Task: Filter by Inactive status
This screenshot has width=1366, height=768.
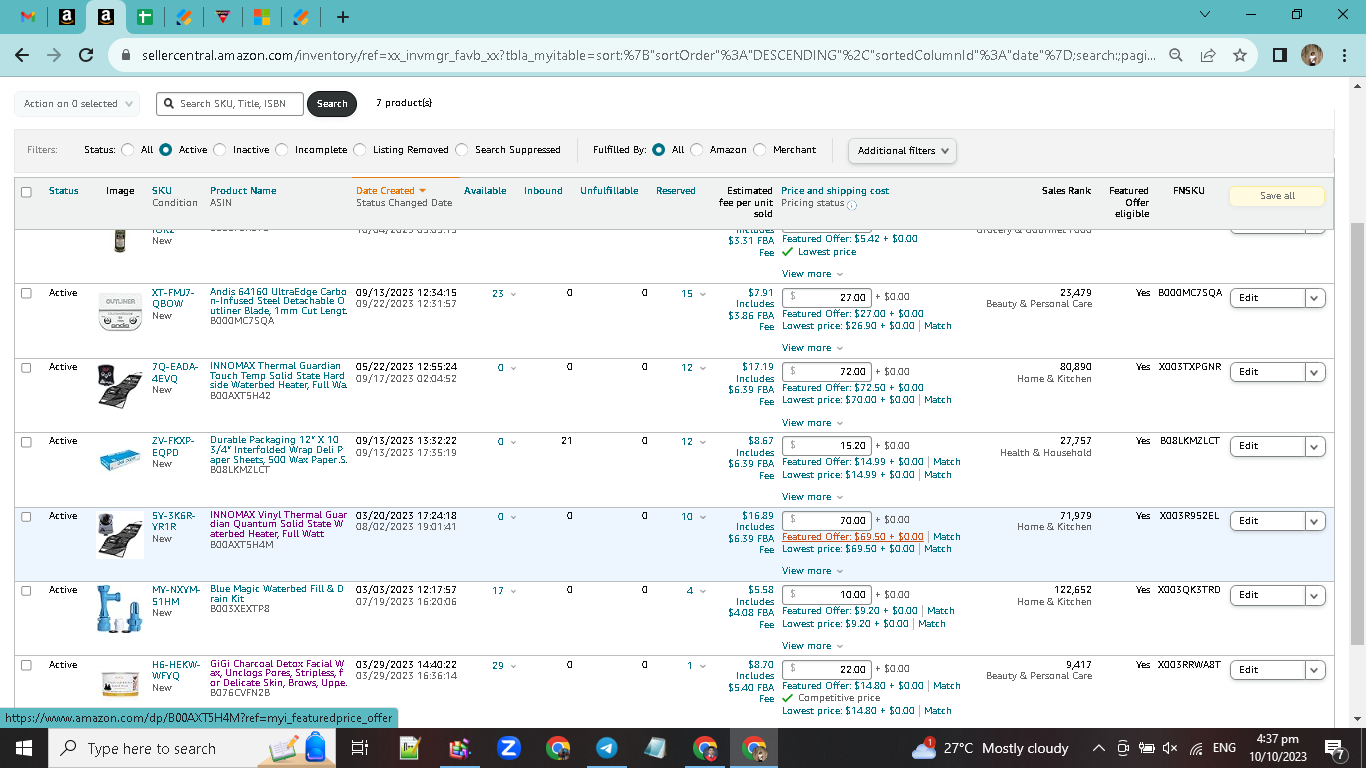Action: click(x=219, y=150)
